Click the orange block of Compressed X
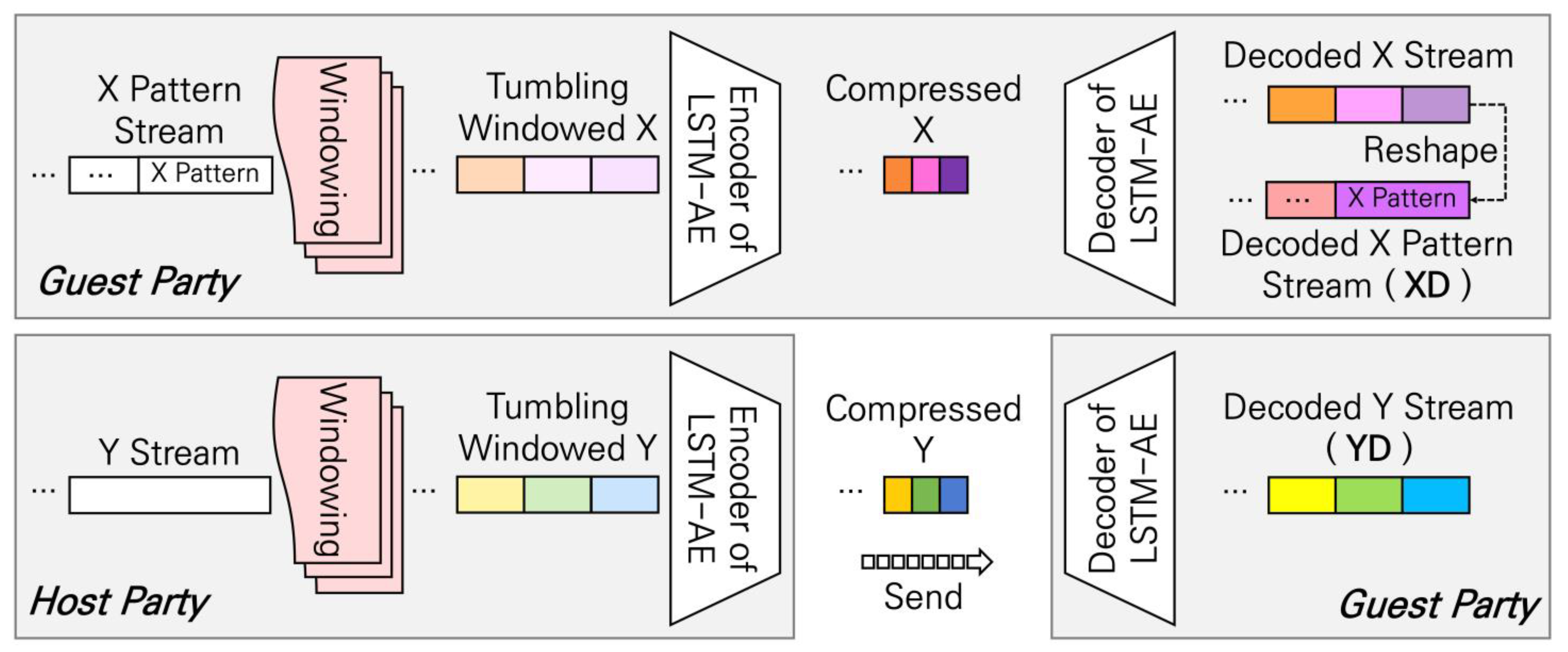 click(x=898, y=175)
